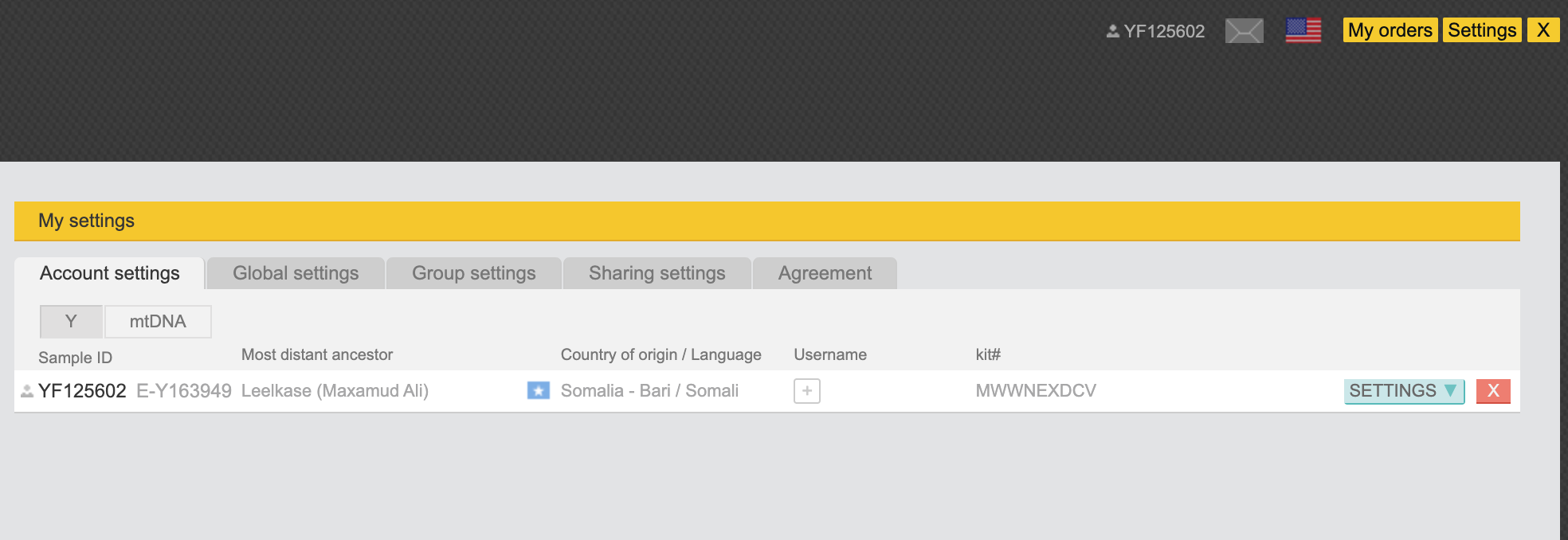
Task: Switch to Global settings tab
Action: click(x=296, y=273)
